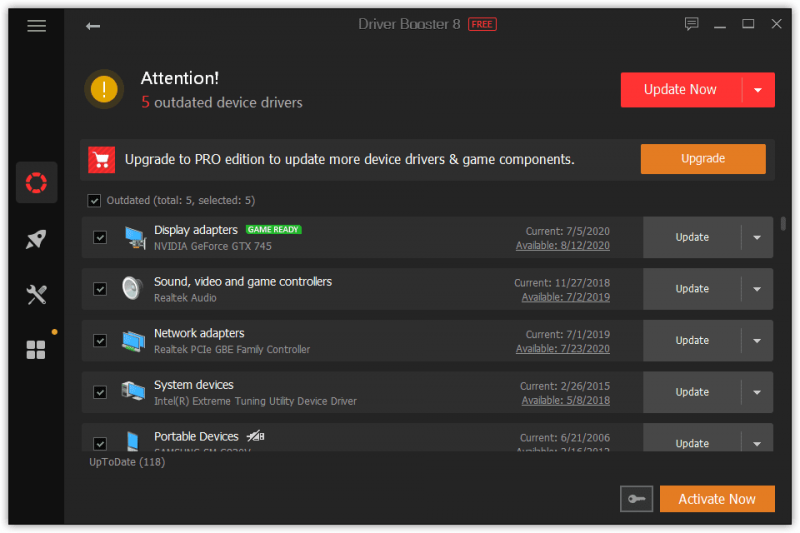Open the Available: 7/23/2020 link
The height and width of the screenshot is (533, 800).
coord(563,348)
